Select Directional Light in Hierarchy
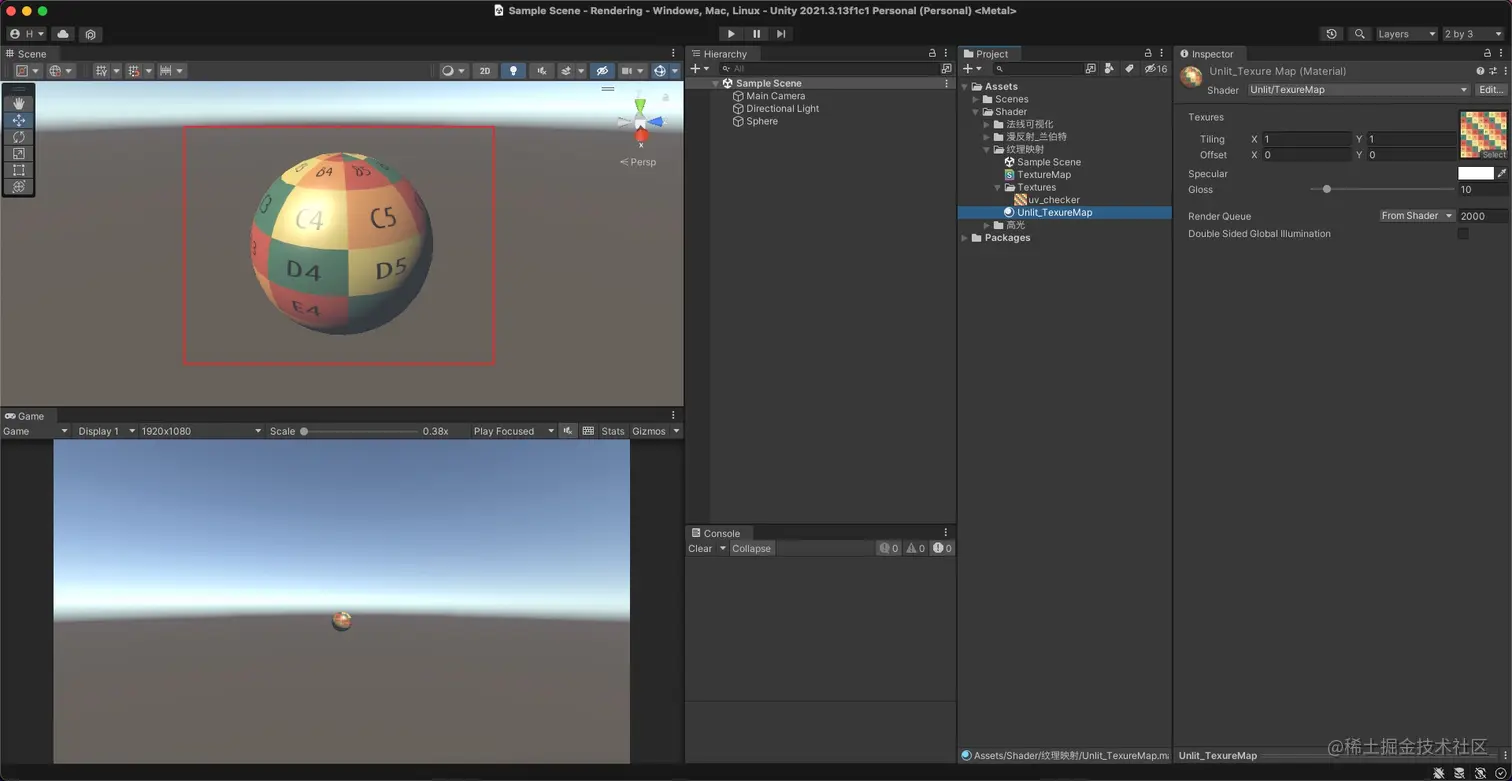1512x781 pixels. pyautogui.click(x=782, y=109)
